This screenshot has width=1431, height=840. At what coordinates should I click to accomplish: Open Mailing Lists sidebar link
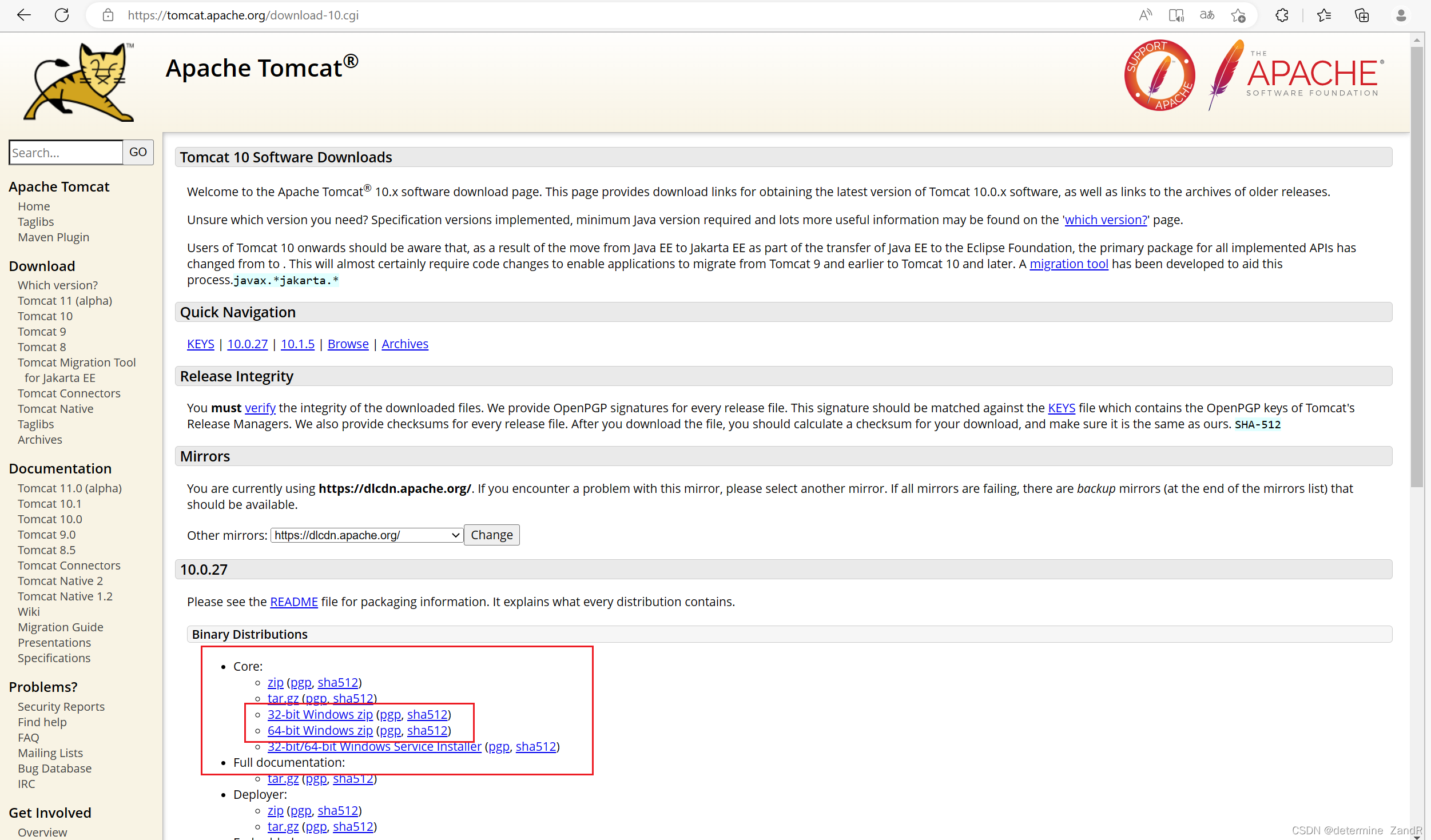pyautogui.click(x=50, y=753)
